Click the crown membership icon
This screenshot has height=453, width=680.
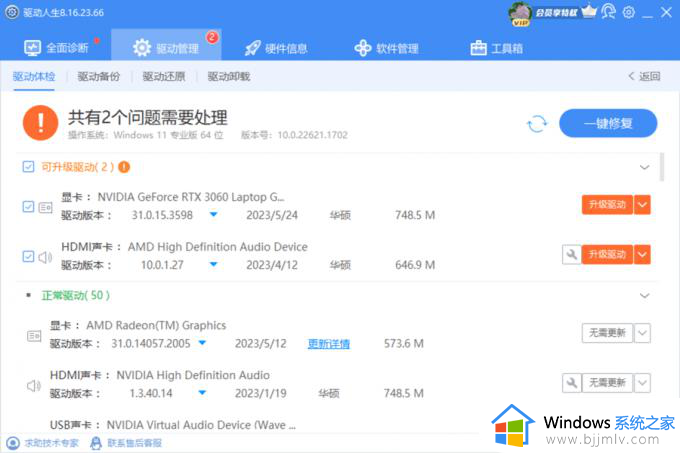pos(589,12)
